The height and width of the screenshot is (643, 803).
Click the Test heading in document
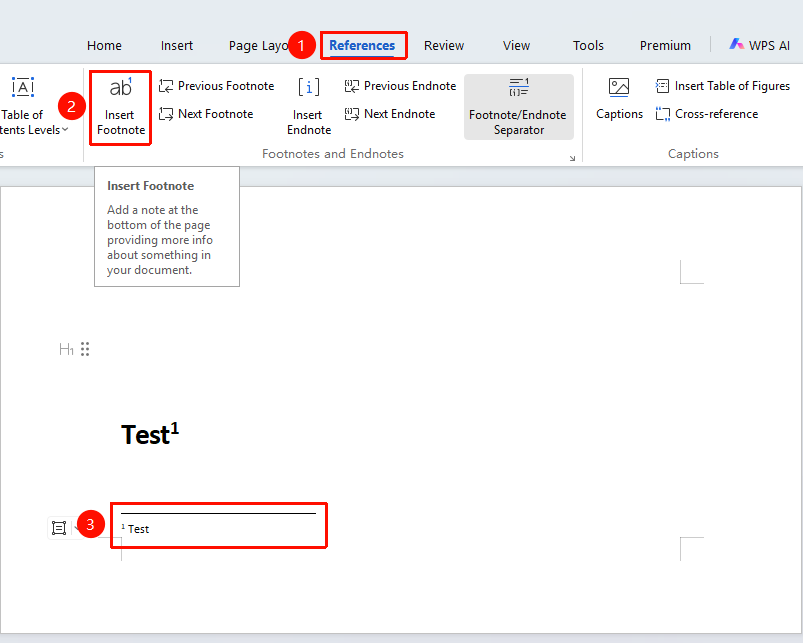(x=145, y=435)
